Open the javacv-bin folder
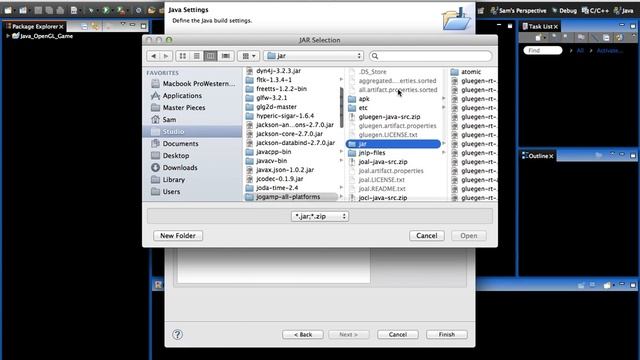 [271, 161]
